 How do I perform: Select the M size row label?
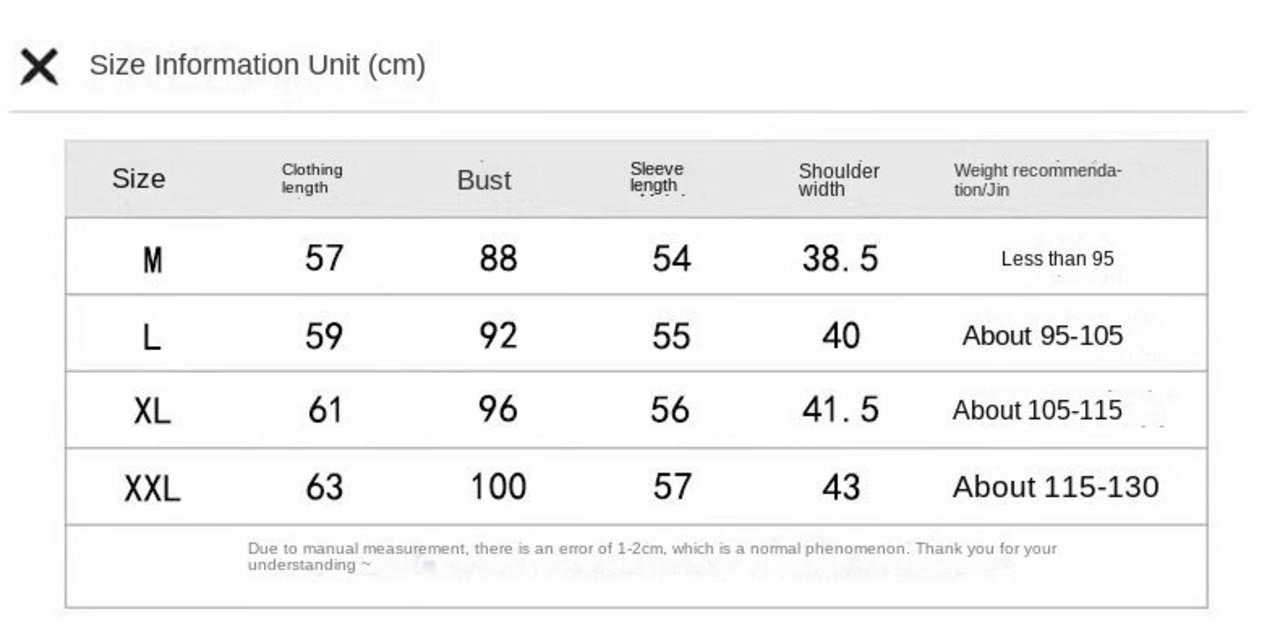coord(152,261)
